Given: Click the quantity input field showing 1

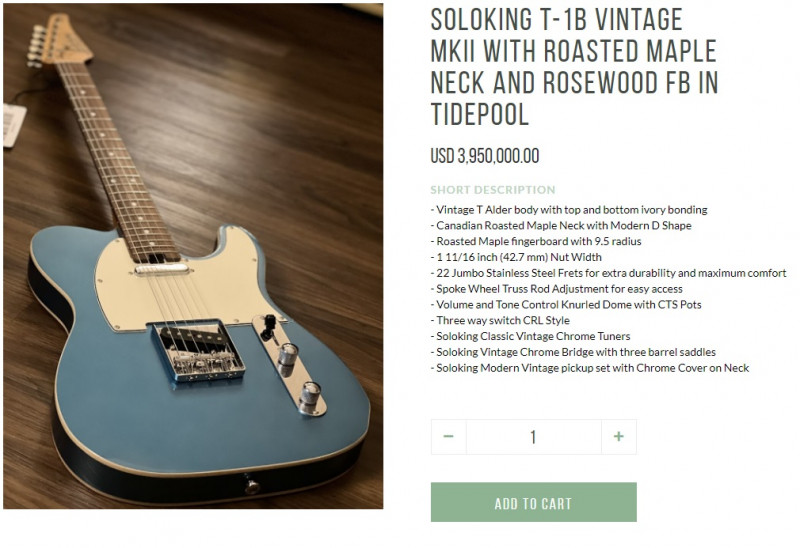Looking at the screenshot, I should [x=534, y=437].
